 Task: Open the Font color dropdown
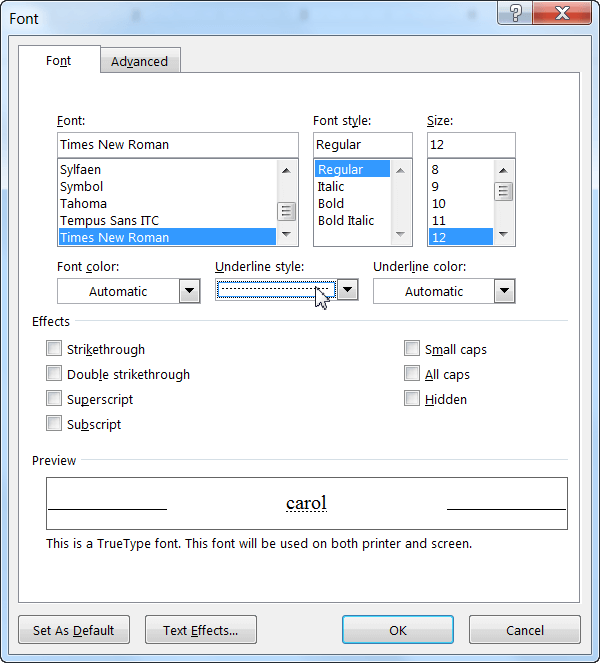pyautogui.click(x=189, y=291)
